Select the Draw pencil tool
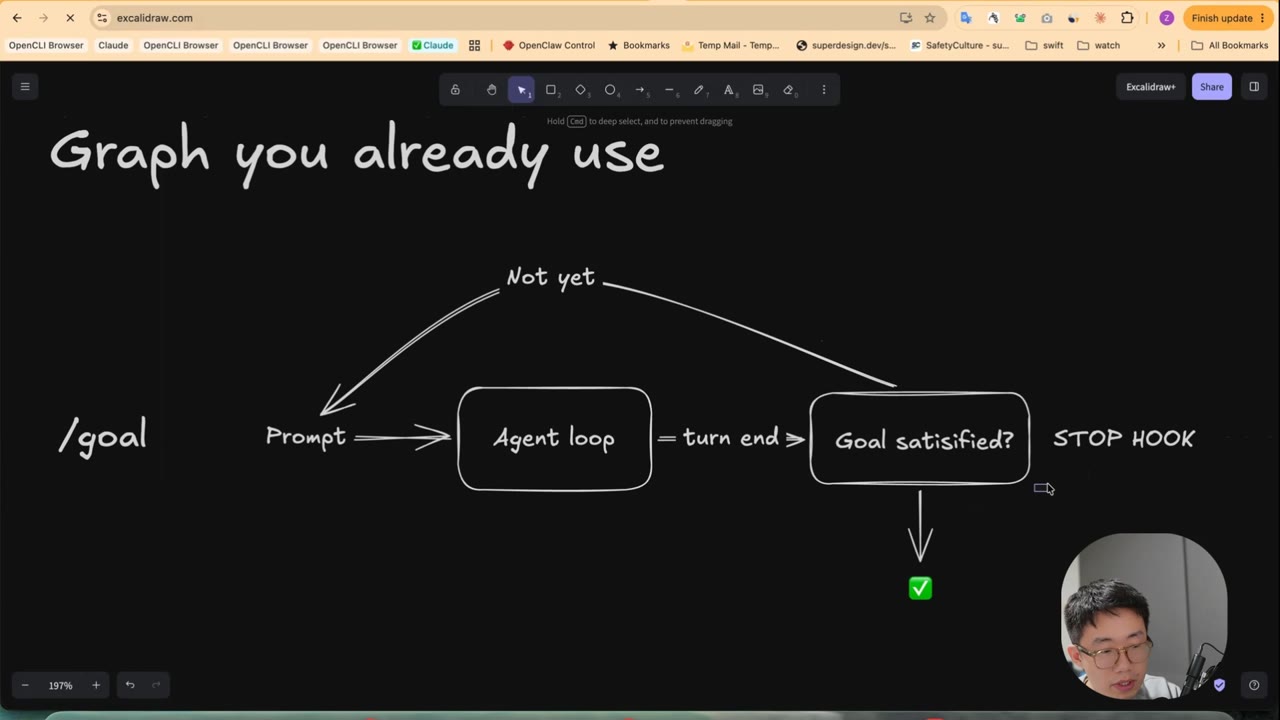Image resolution: width=1280 pixels, height=720 pixels. point(699,89)
